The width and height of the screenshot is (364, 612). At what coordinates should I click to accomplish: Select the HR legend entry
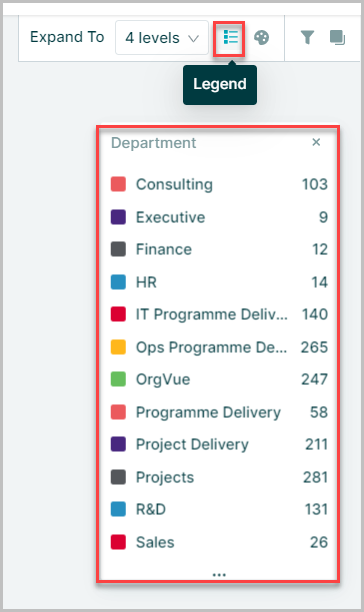(219, 282)
